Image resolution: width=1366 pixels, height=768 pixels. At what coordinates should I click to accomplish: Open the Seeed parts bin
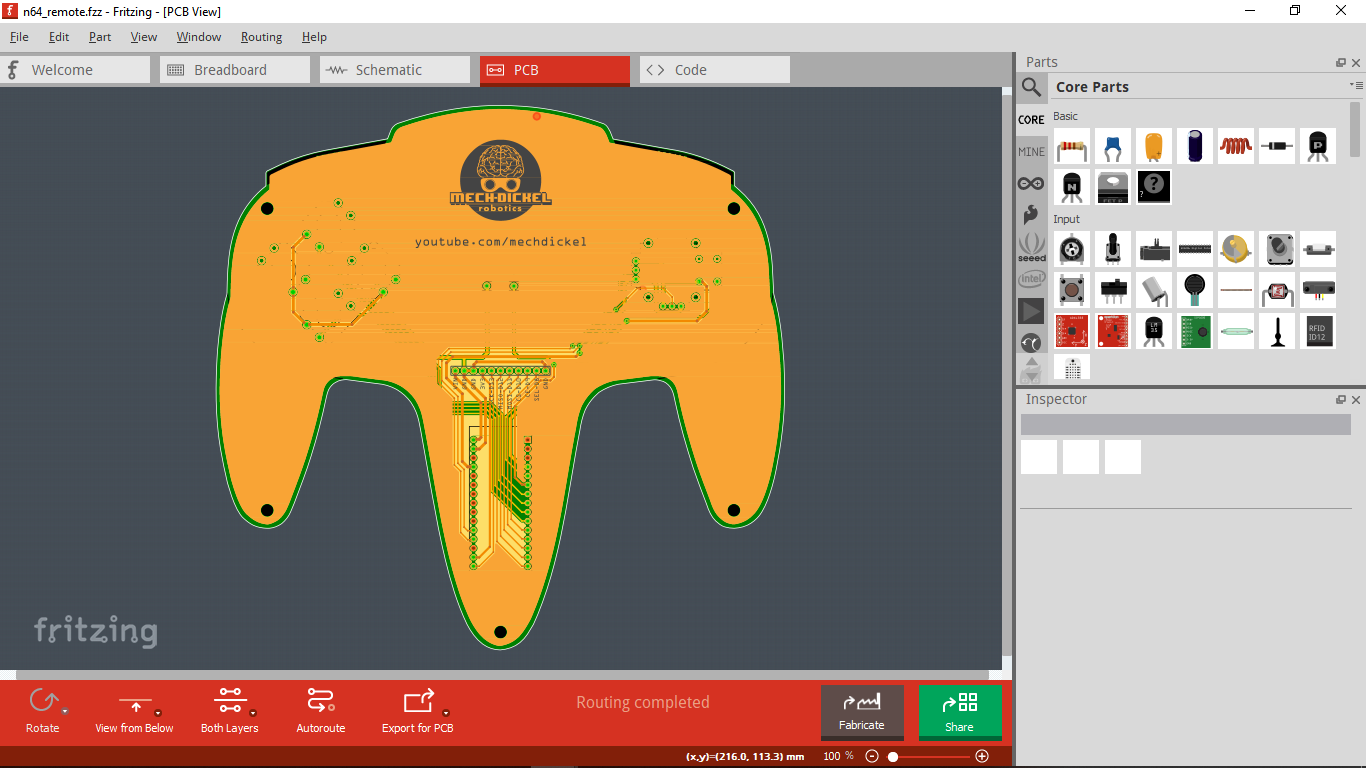[1031, 246]
